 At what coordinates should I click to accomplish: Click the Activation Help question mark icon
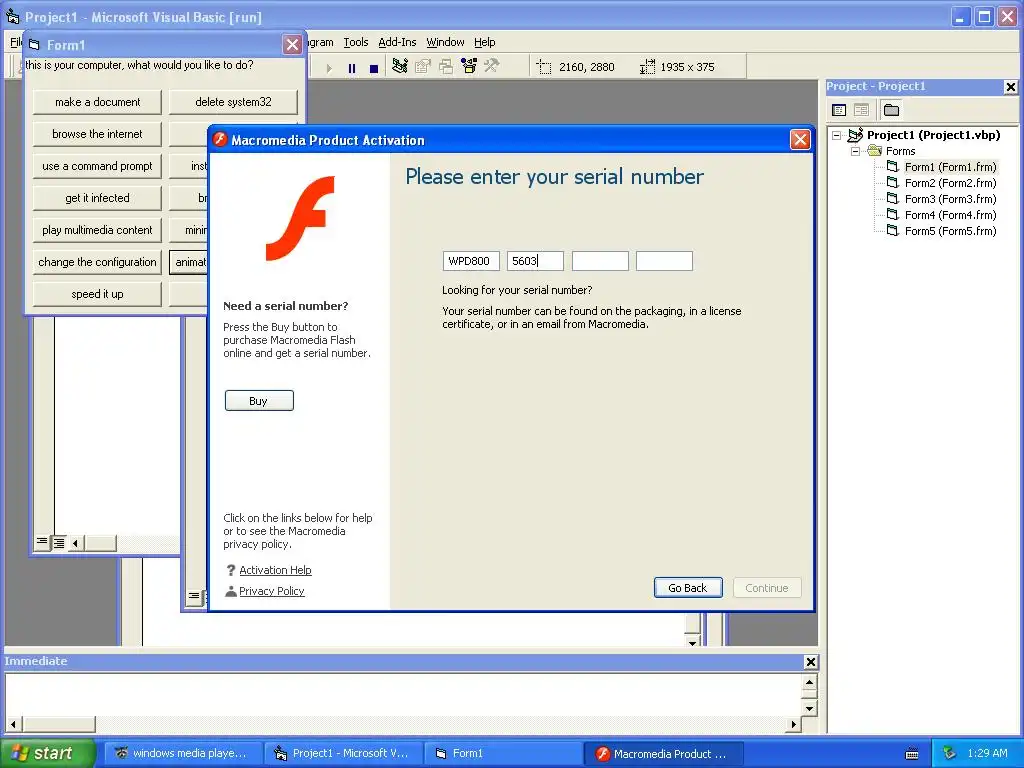(231, 570)
